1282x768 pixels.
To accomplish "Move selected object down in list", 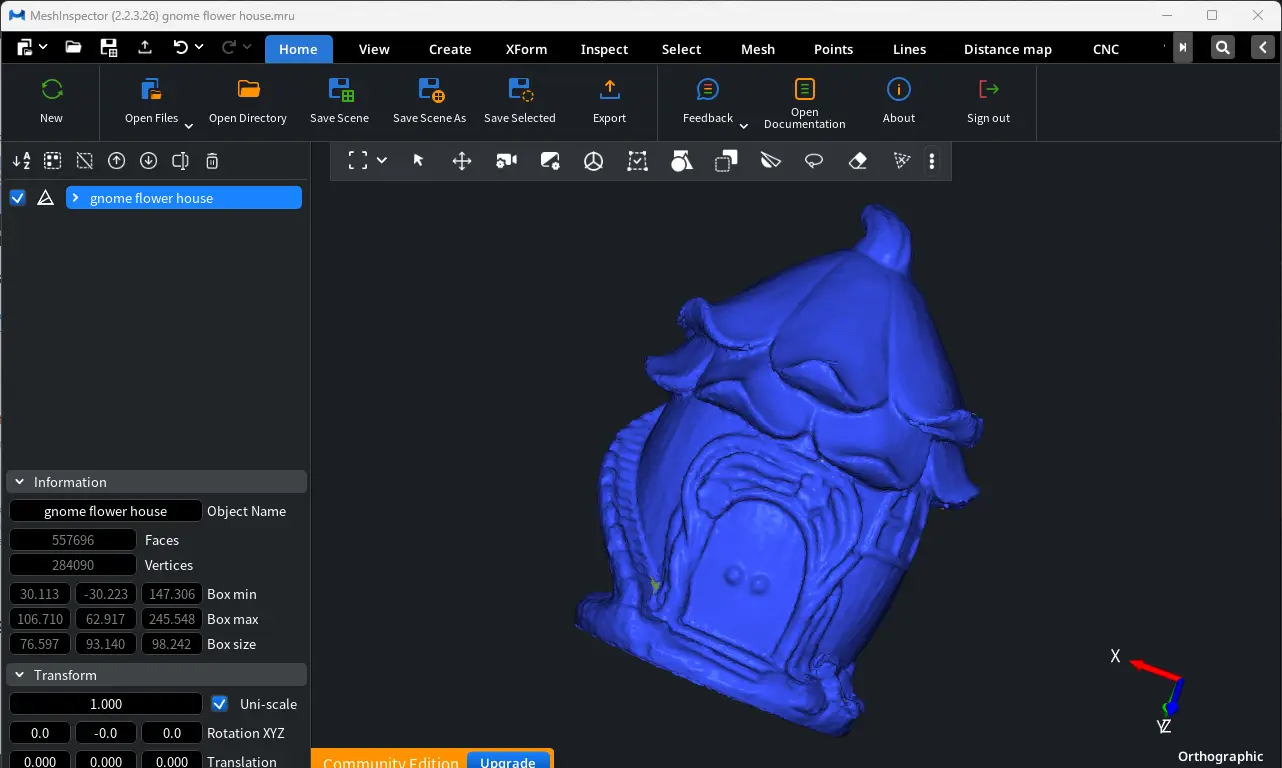I will pyautogui.click(x=149, y=161).
